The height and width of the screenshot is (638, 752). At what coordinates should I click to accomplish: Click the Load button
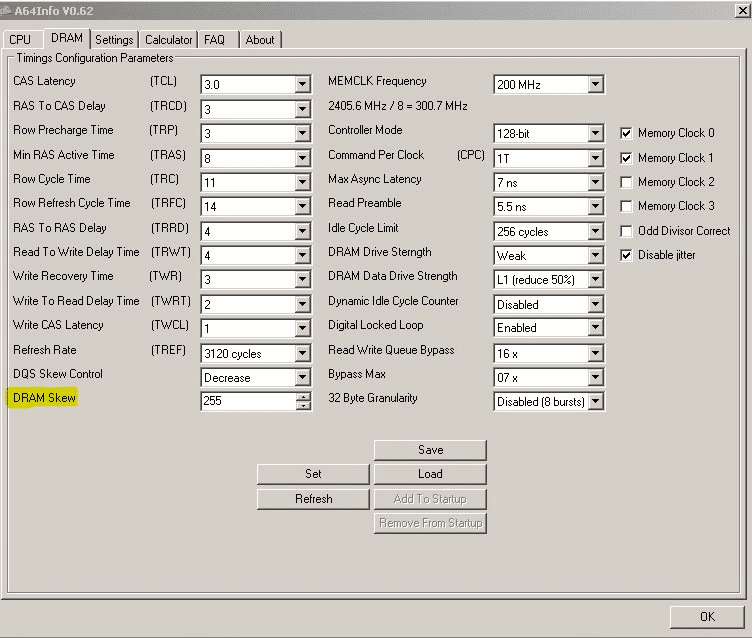pos(430,474)
